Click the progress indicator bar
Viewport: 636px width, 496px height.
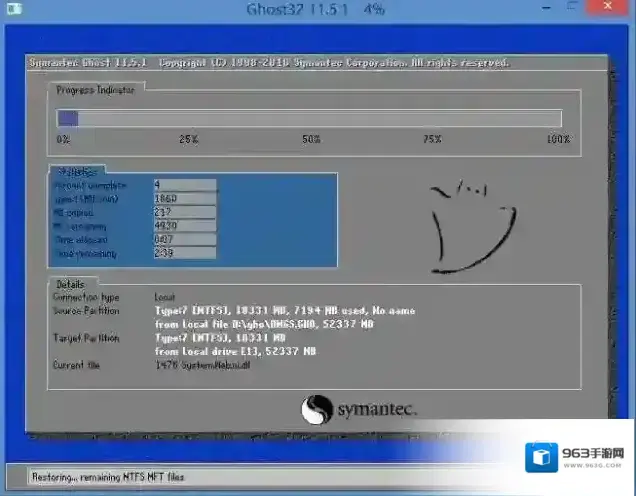pos(309,118)
